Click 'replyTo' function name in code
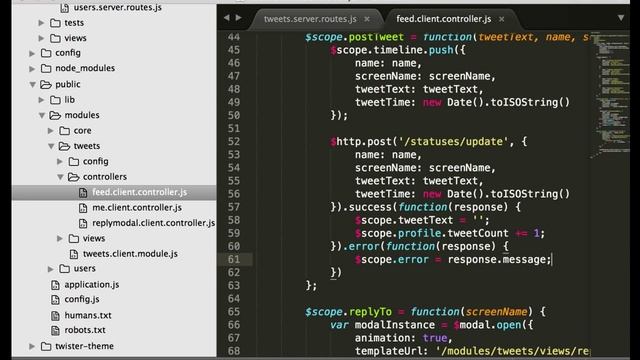Screen dimensions: 640x360 [370, 312]
